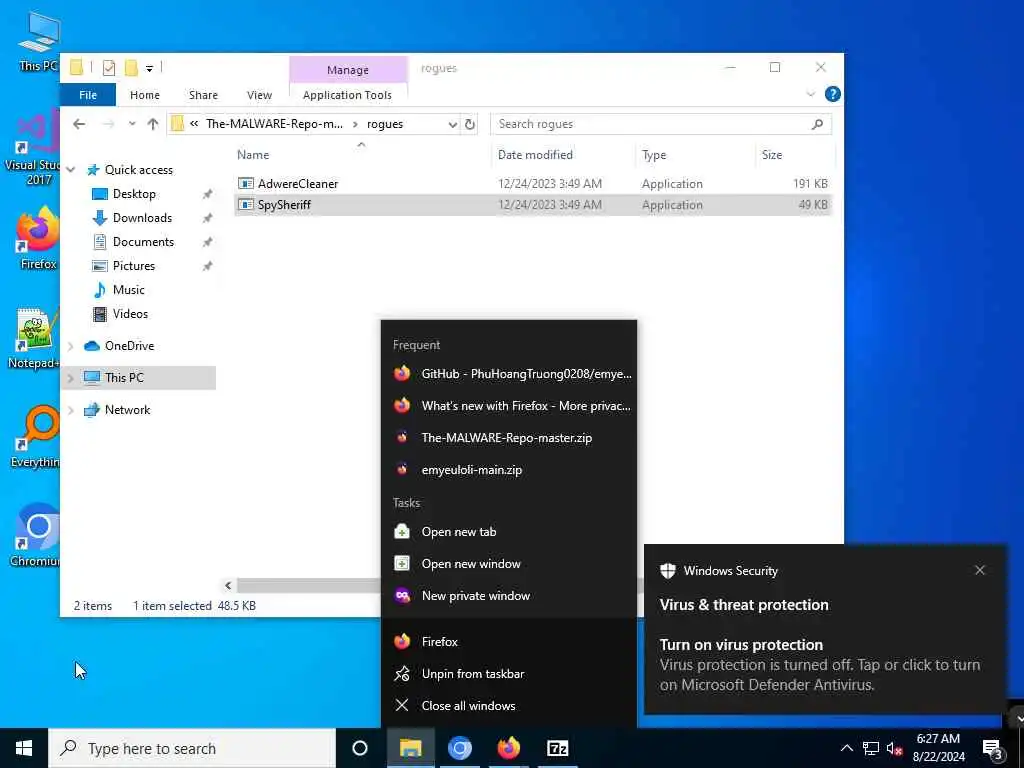Click the Properties checkmark icon in title bar
The height and width of the screenshot is (768, 1024).
[109, 68]
